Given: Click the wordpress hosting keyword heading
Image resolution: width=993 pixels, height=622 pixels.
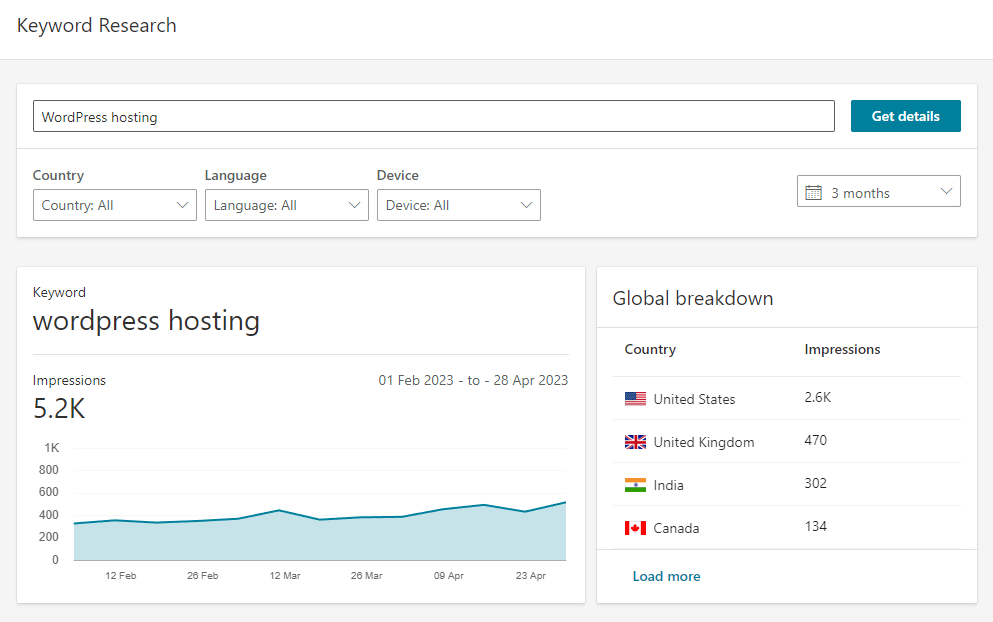Looking at the screenshot, I should [x=146, y=321].
